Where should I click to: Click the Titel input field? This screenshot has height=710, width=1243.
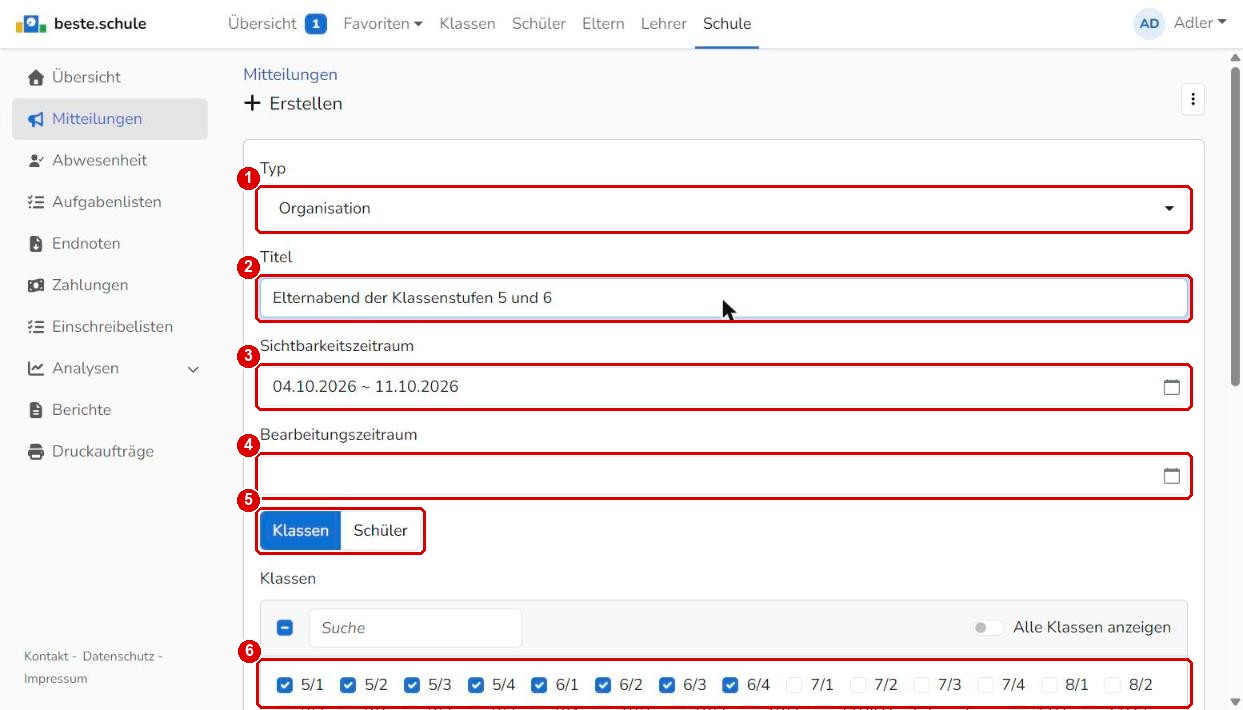click(724, 298)
